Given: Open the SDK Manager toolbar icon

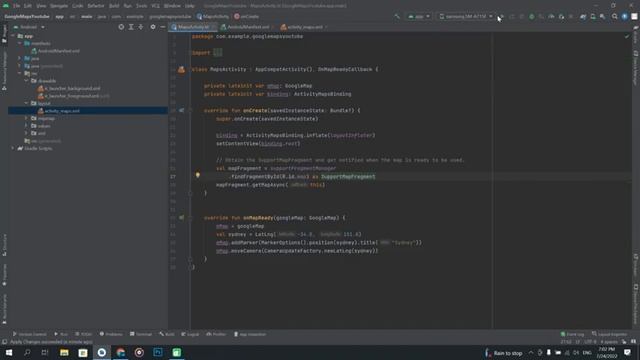Looking at the screenshot, I should pos(602,17).
